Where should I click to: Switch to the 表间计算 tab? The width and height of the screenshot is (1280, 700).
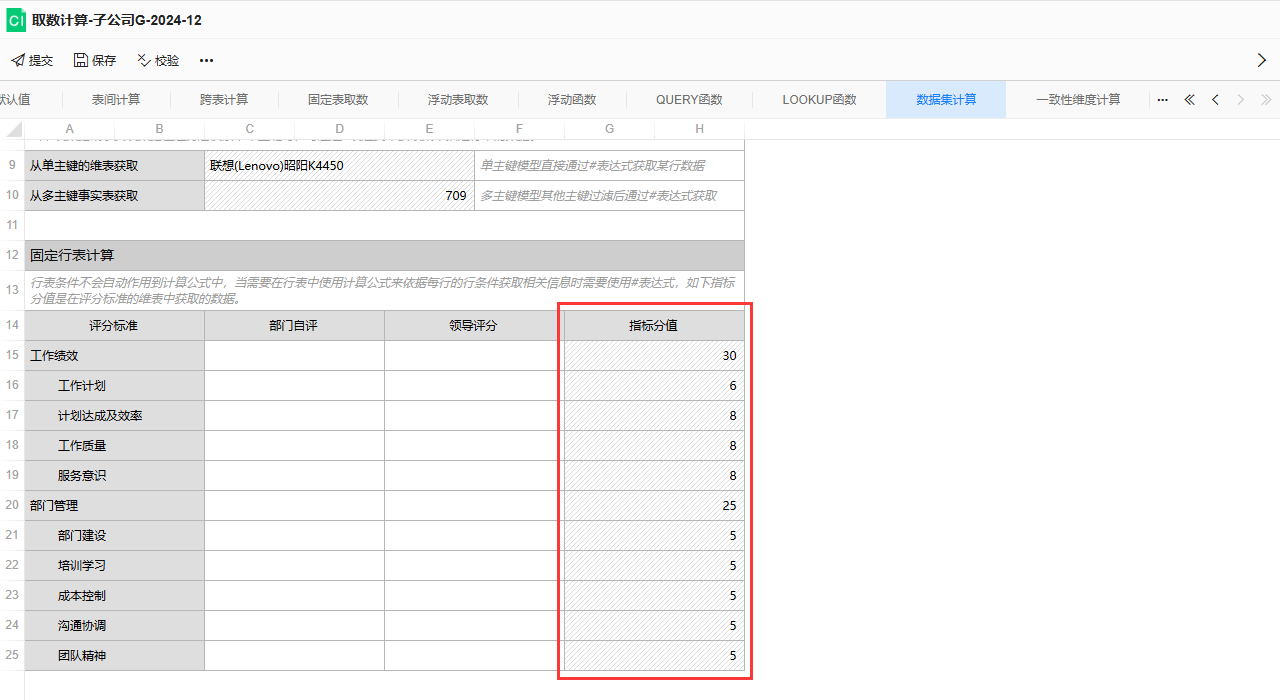pos(116,100)
